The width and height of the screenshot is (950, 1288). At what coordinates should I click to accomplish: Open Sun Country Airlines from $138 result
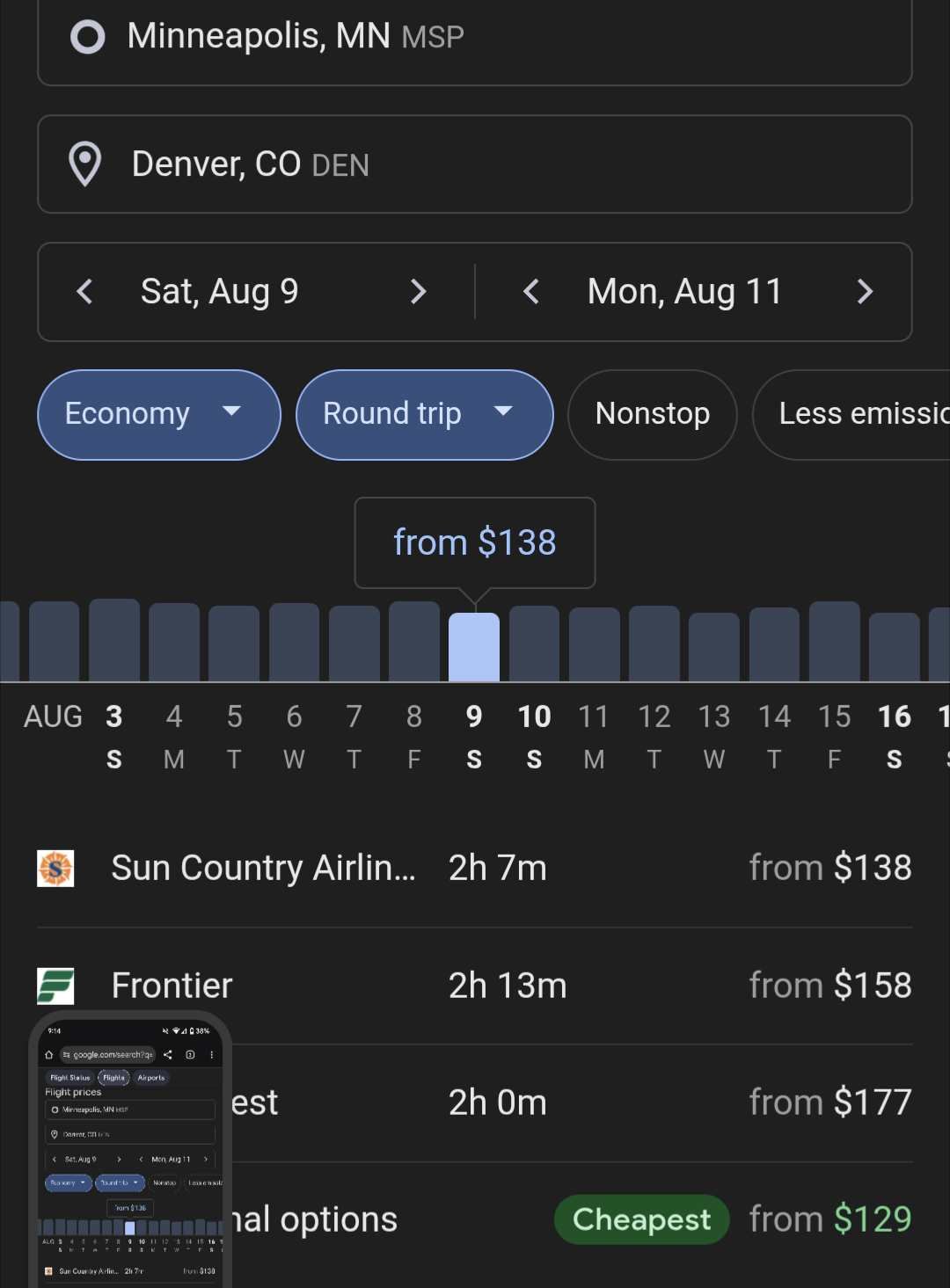pyautogui.click(x=475, y=869)
